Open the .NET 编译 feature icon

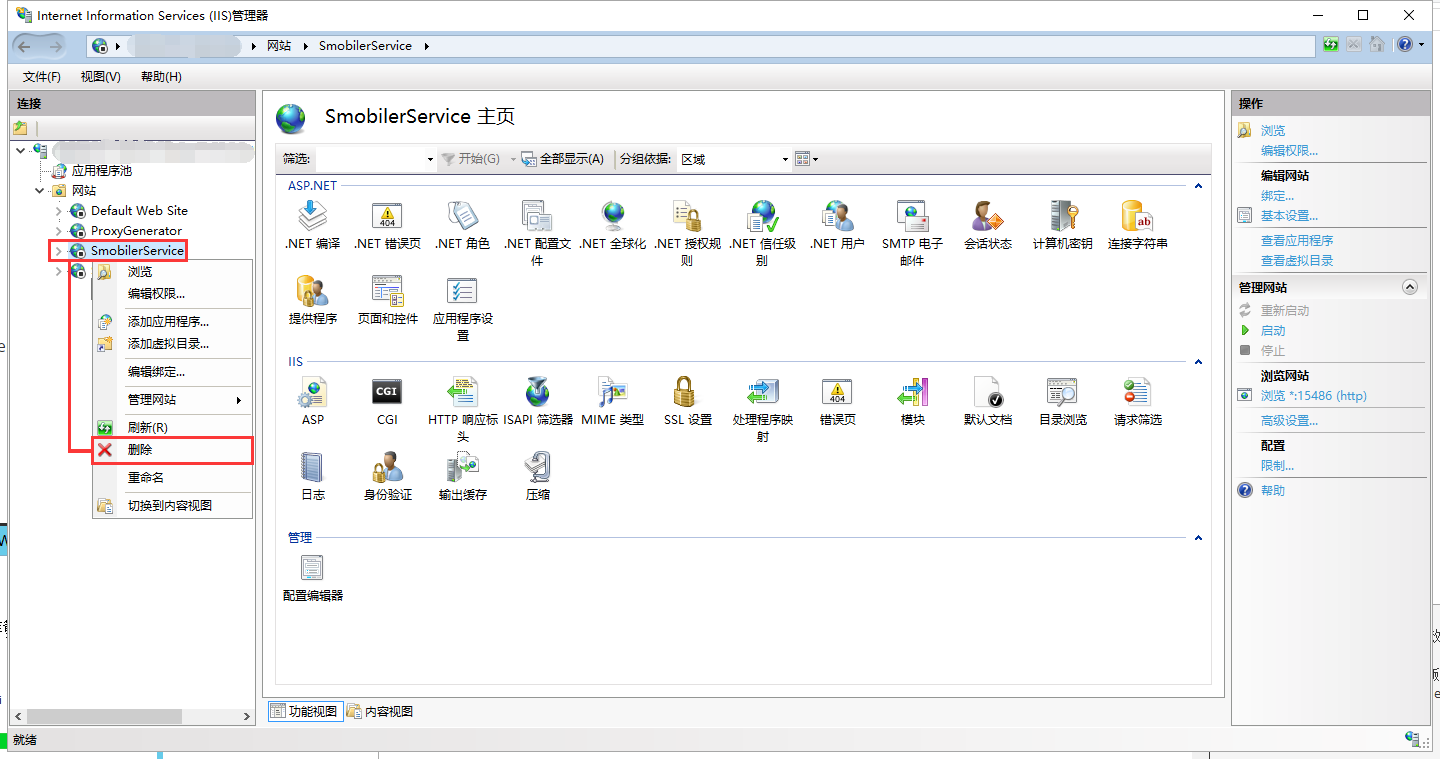(312, 225)
